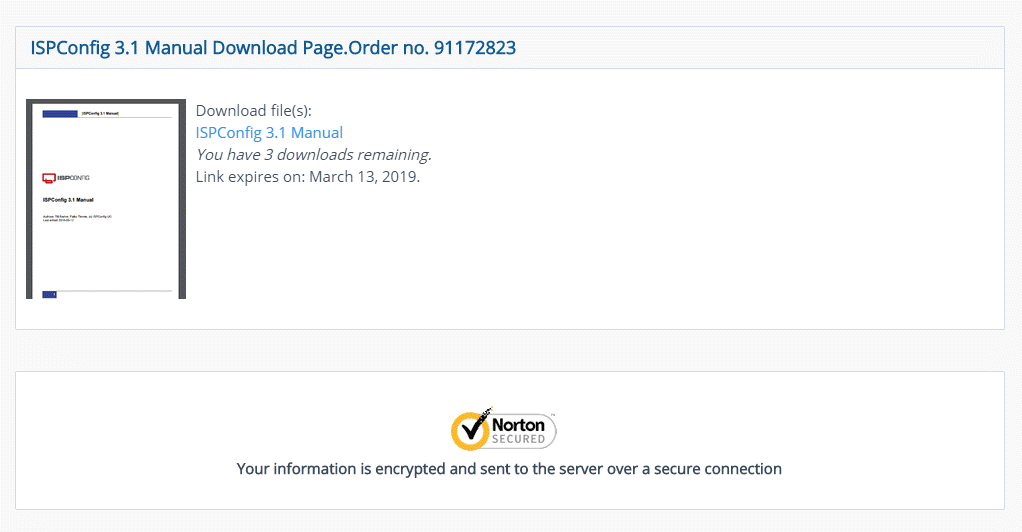1022x532 pixels.
Task: Click the "Link expires on: March 13, 2019" text
Action: click(x=307, y=177)
